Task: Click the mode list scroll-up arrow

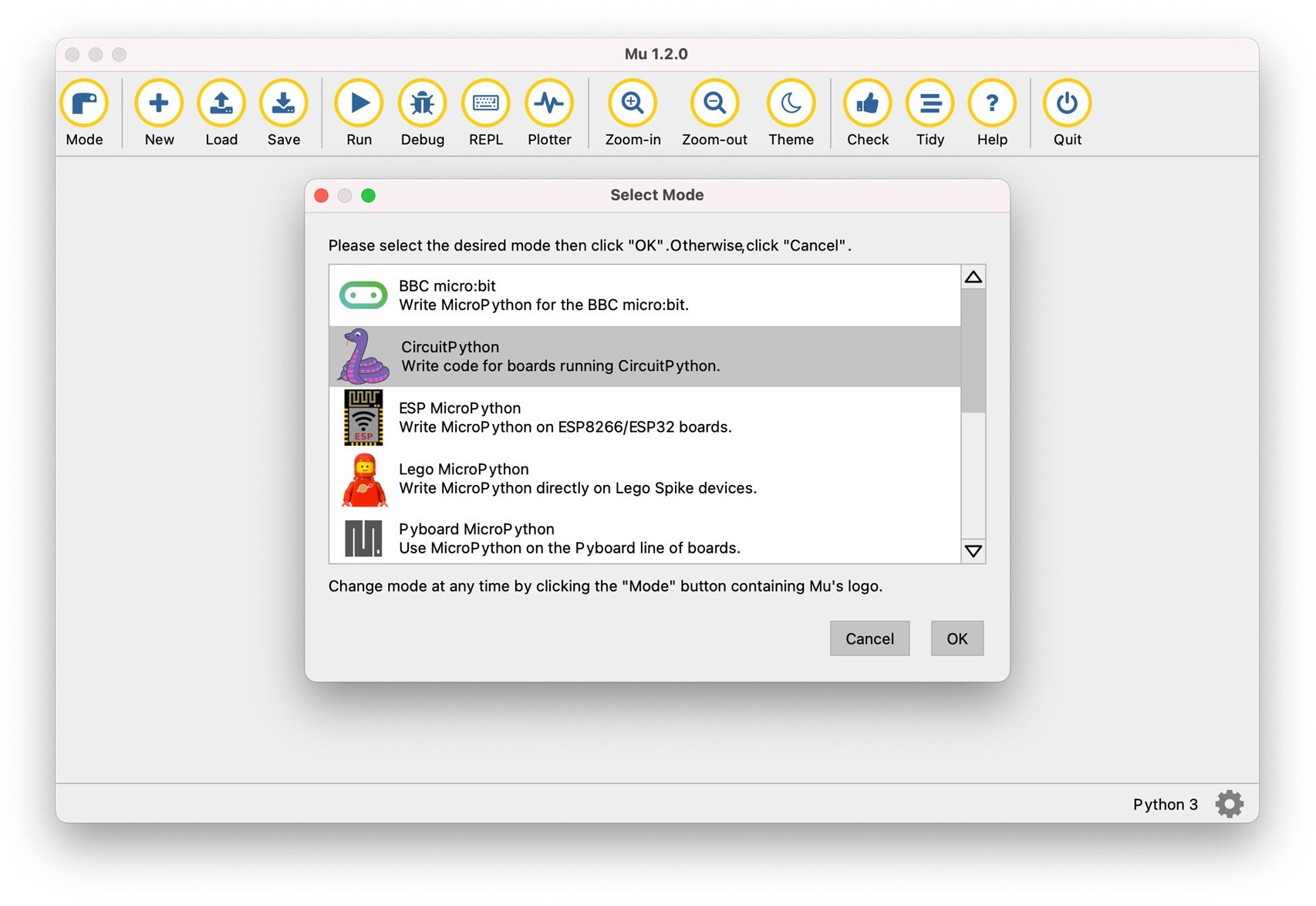Action: (974, 277)
